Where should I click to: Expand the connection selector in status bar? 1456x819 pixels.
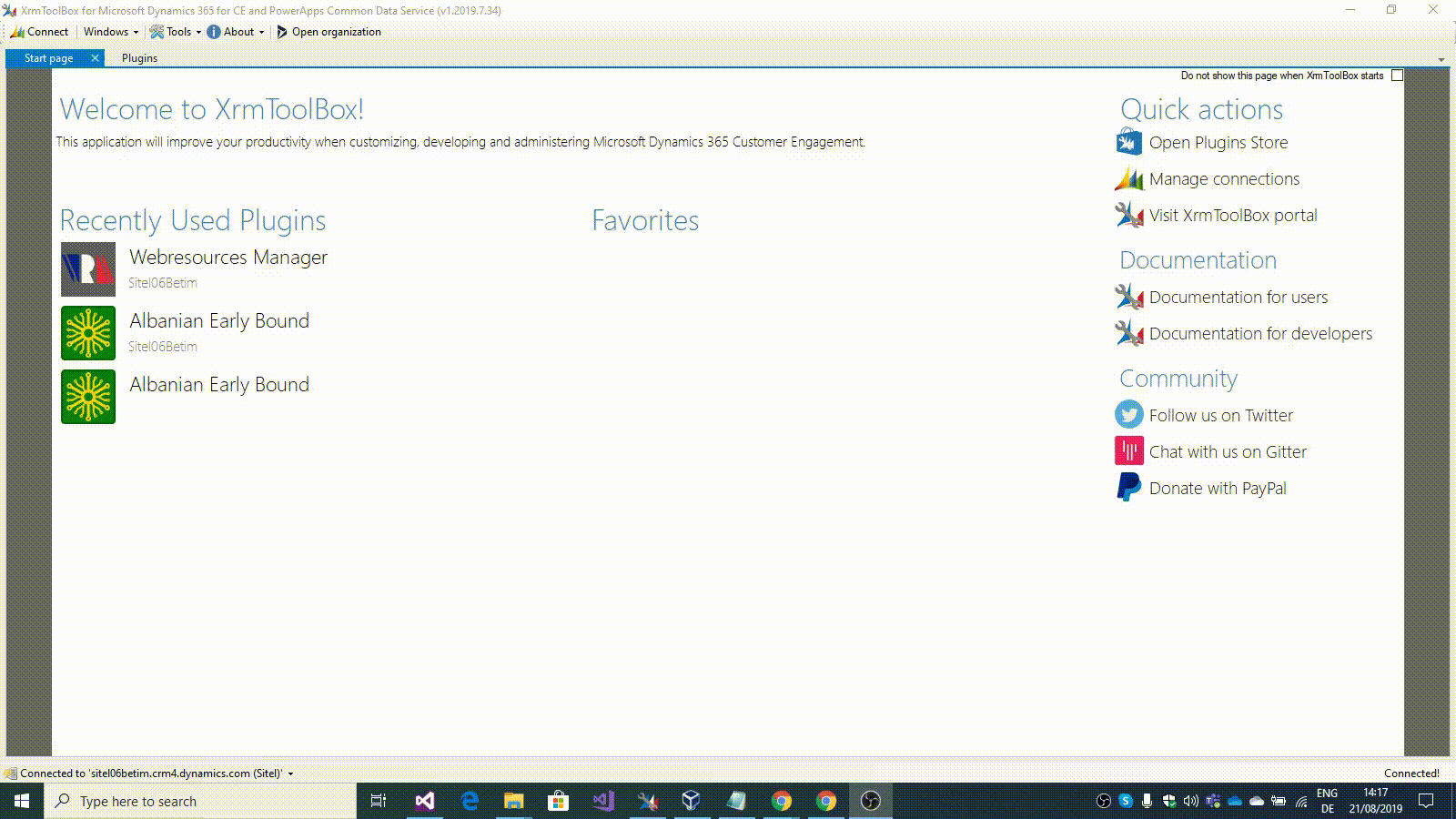(x=289, y=773)
